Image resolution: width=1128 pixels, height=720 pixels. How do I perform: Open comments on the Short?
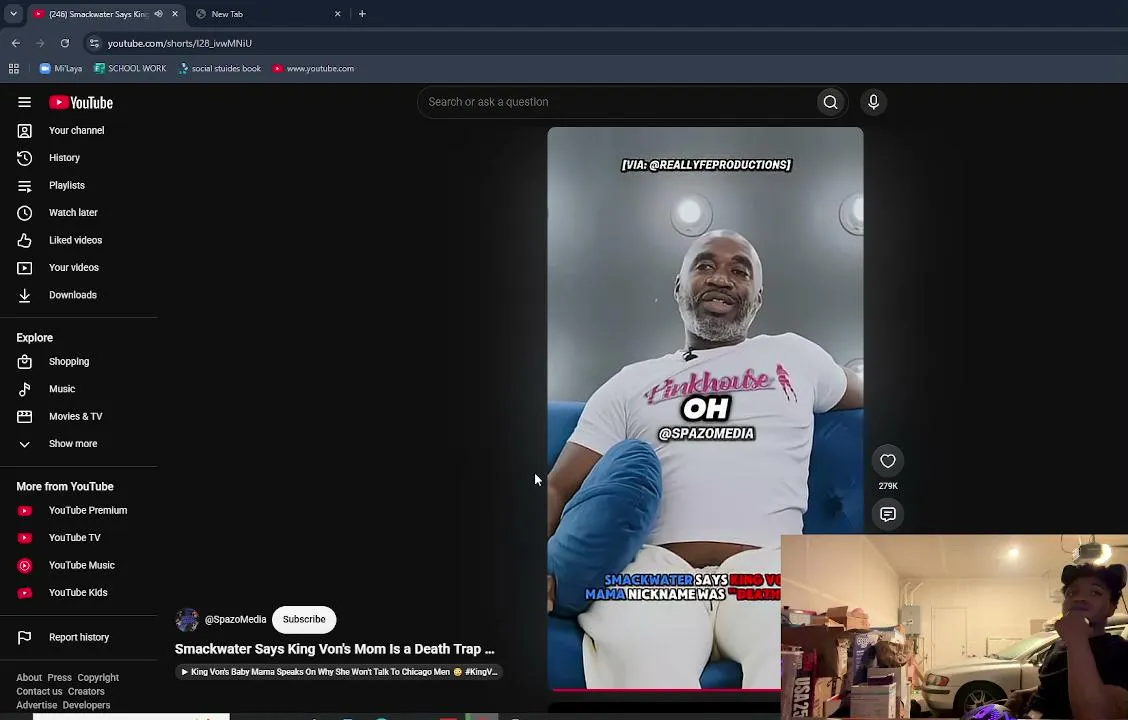pos(888,514)
